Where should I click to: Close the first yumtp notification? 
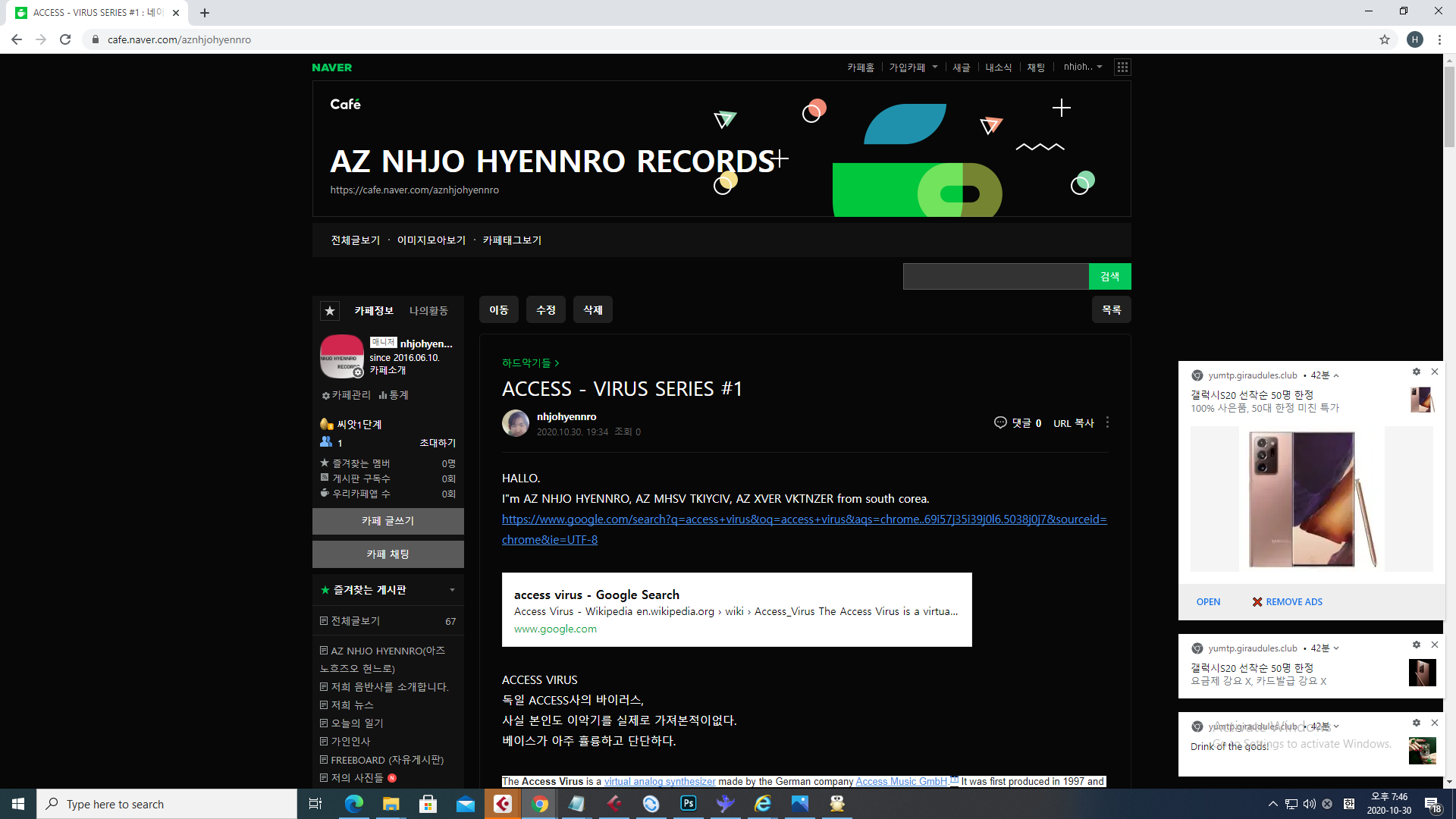pos(1435,372)
